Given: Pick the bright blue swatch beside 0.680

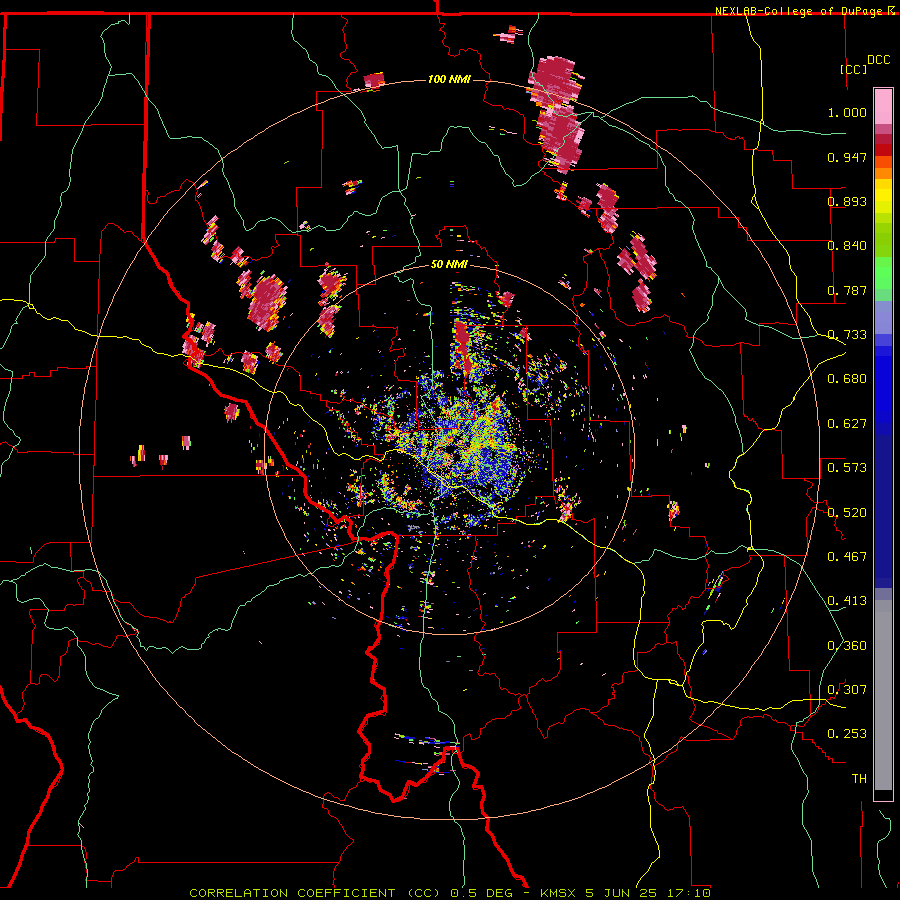Looking at the screenshot, I should 883,385.
